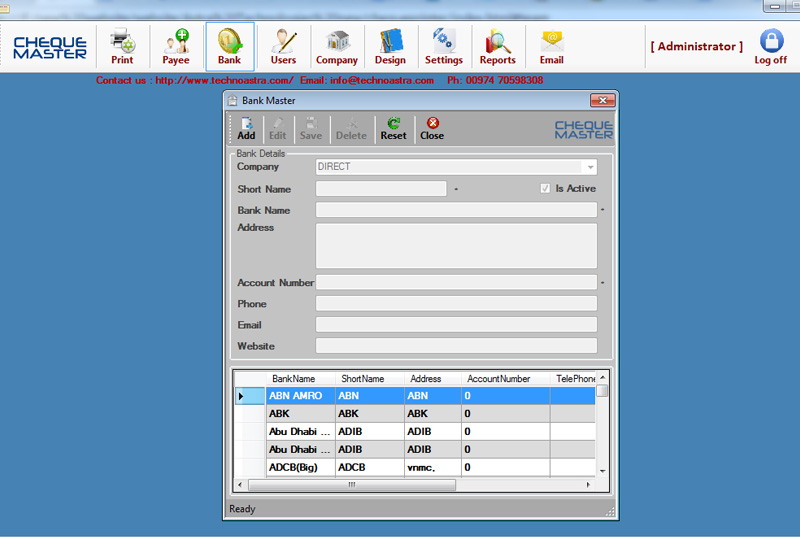The width and height of the screenshot is (800, 538).
Task: Sort by ShortName column header
Action: (x=369, y=379)
